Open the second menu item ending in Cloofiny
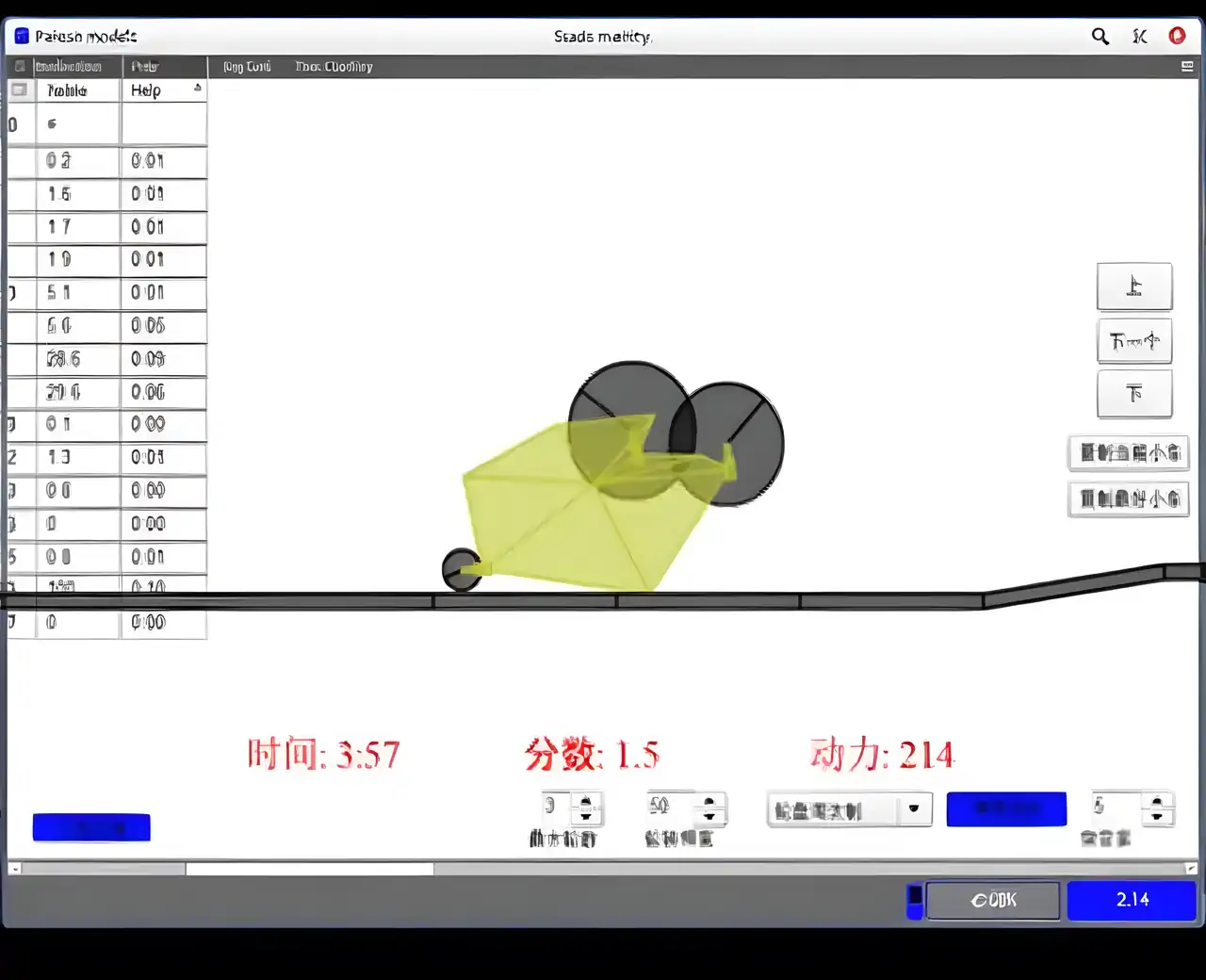 [x=334, y=67]
